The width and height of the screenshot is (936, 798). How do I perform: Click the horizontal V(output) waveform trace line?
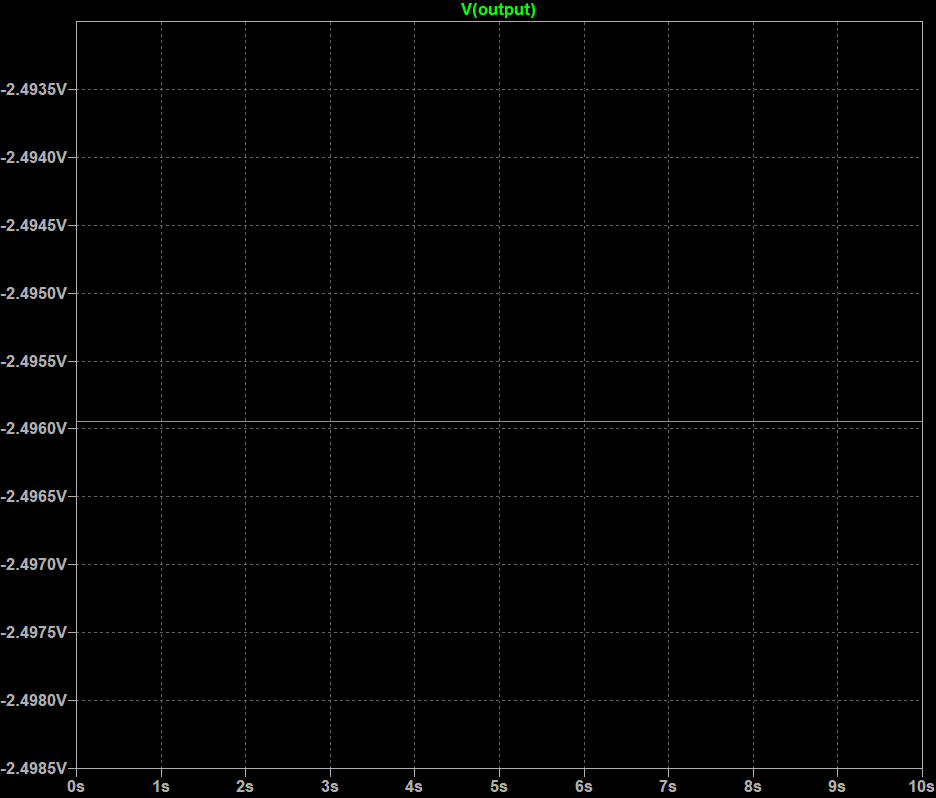[x=498, y=421]
